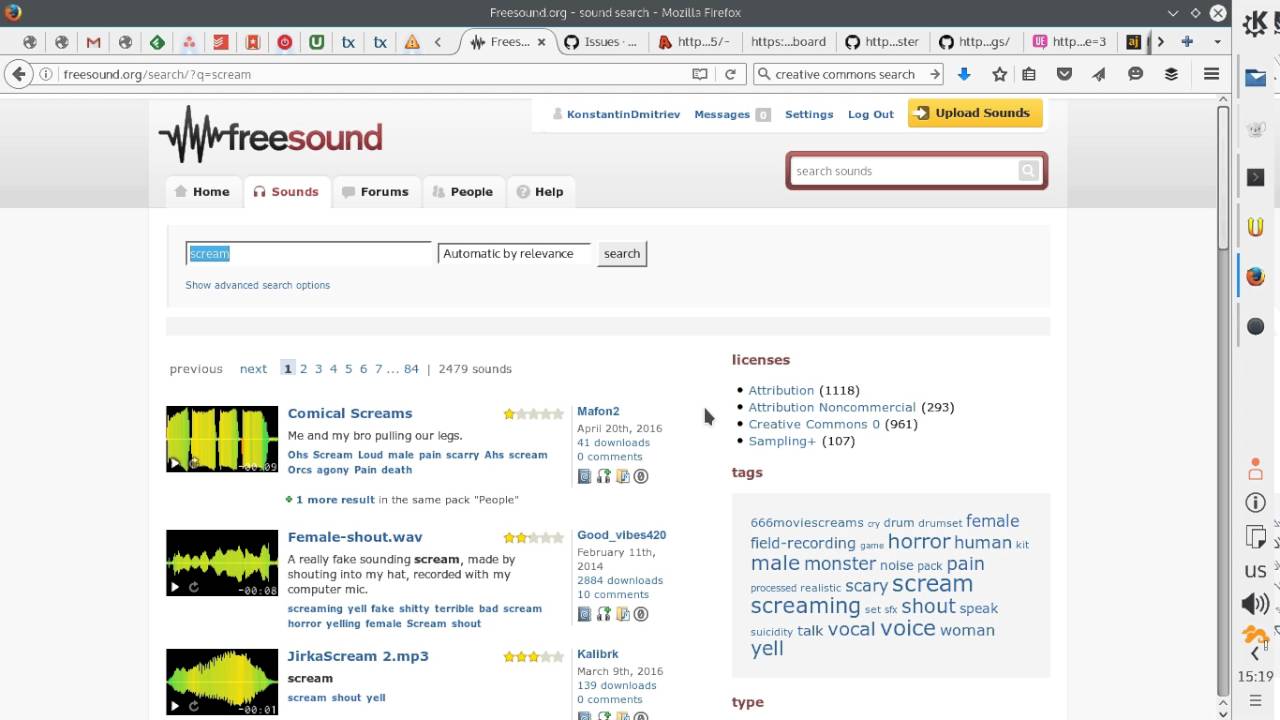1280x720 pixels.
Task: Show site information for freesound.org
Action: tap(46, 74)
